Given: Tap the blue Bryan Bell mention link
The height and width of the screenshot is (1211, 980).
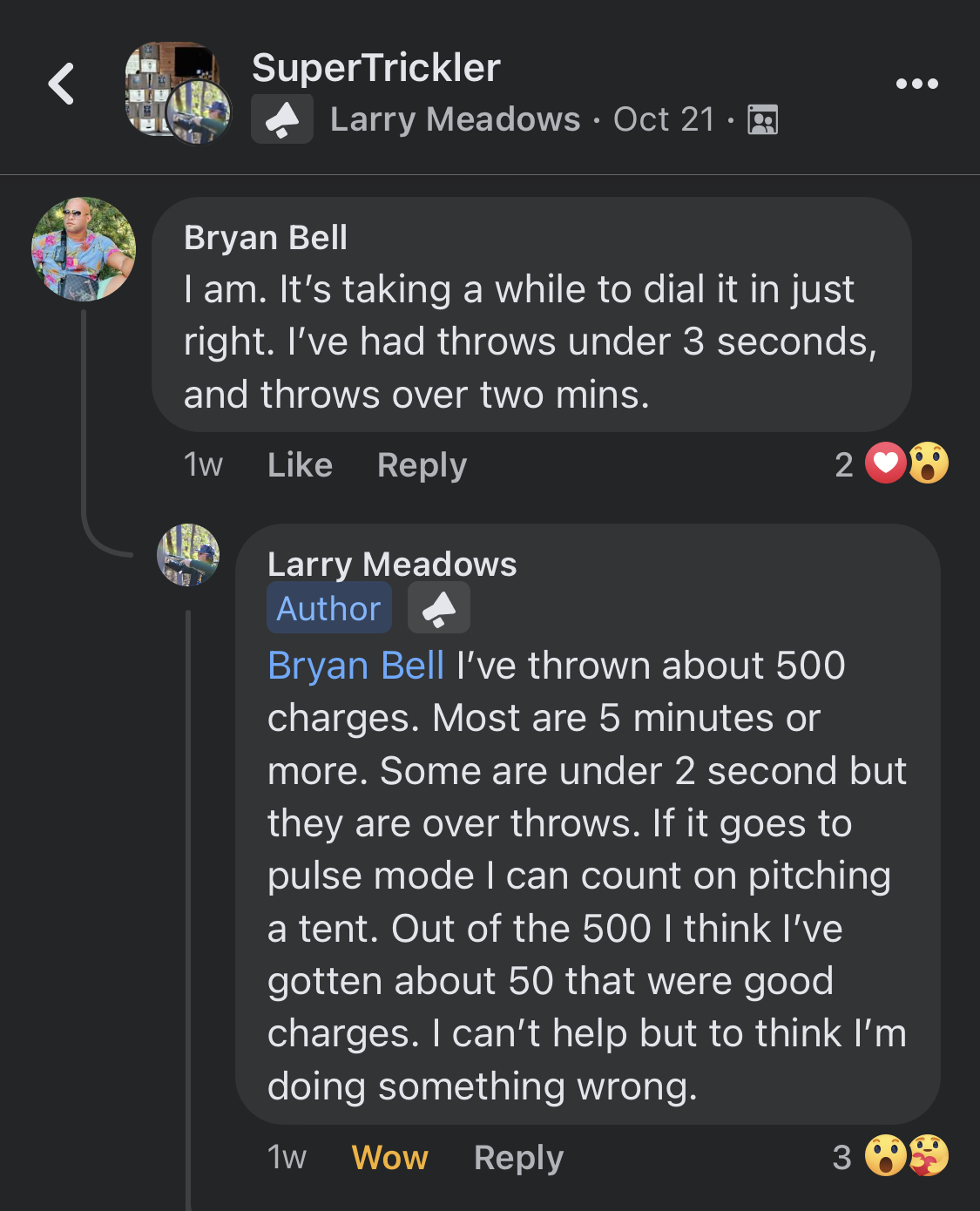Looking at the screenshot, I should [x=355, y=666].
